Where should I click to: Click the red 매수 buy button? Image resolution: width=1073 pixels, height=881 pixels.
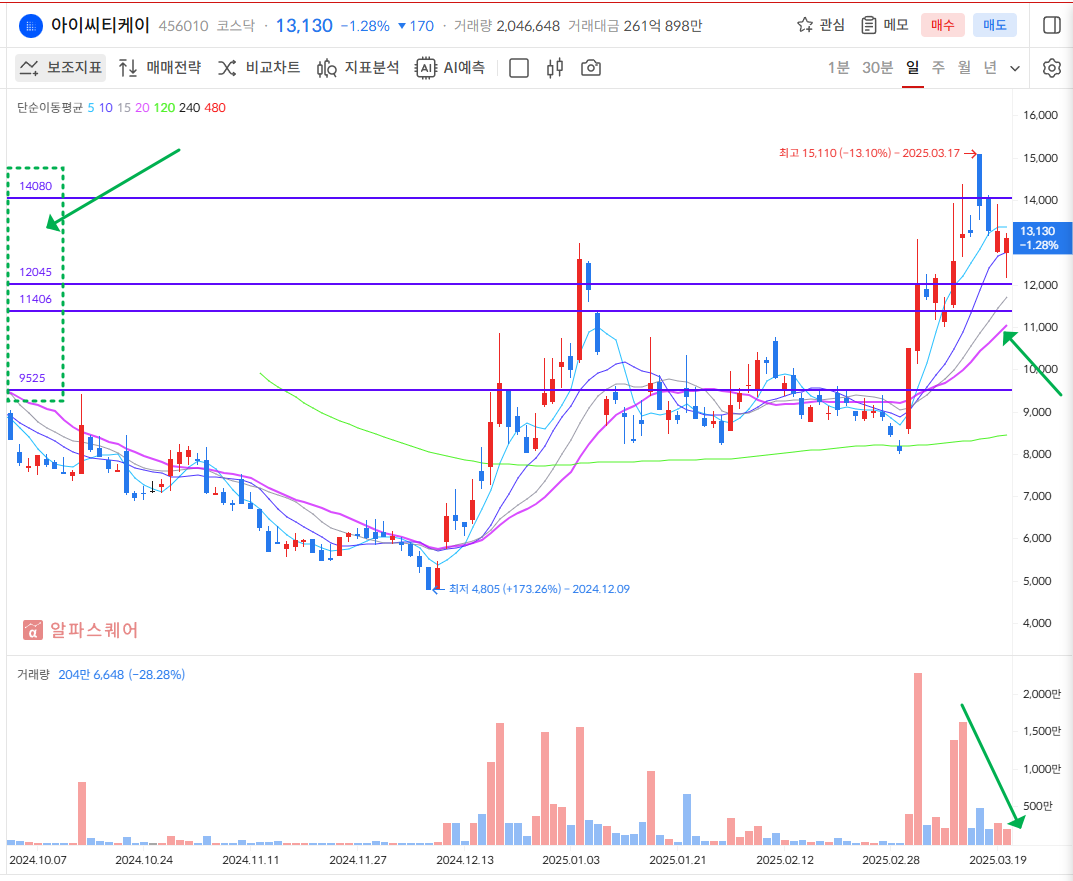coord(942,25)
